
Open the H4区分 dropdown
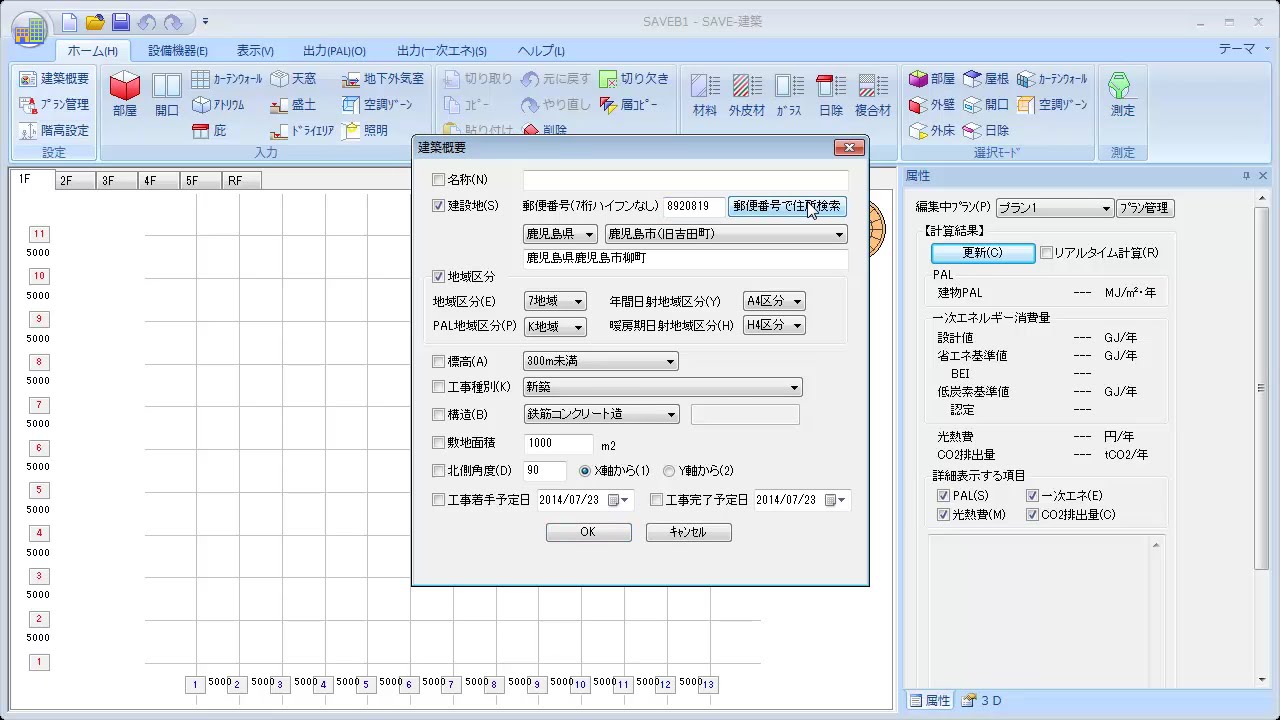tap(774, 326)
